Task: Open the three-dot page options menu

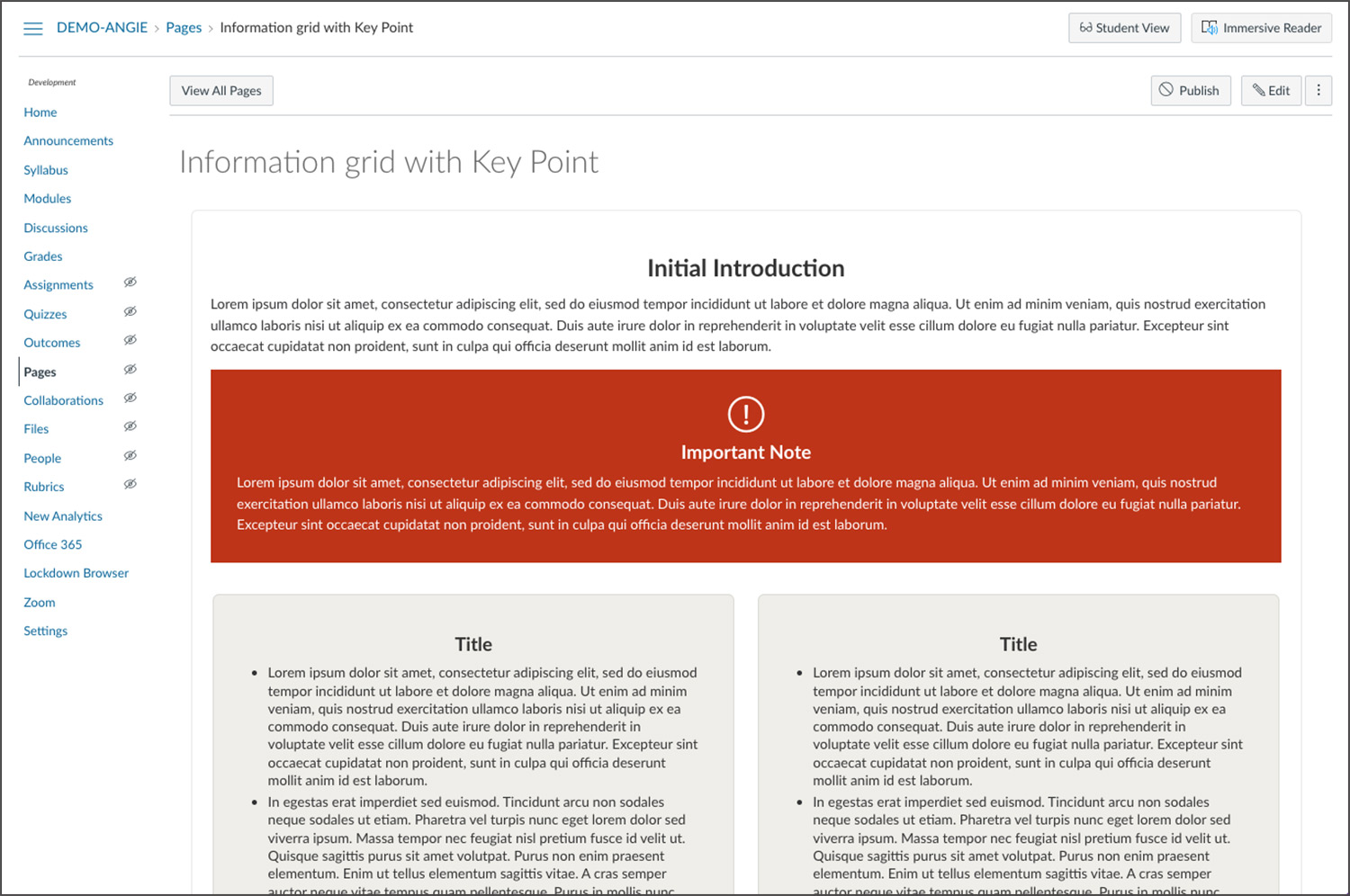Action: (1318, 90)
